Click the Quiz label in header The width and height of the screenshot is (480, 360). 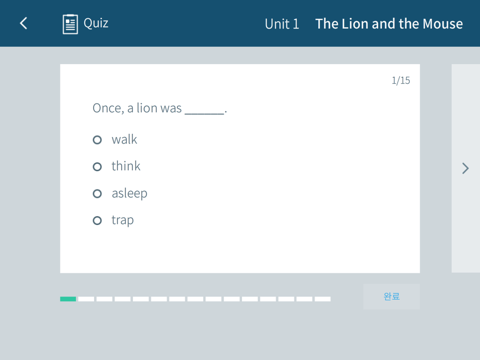(x=96, y=23)
